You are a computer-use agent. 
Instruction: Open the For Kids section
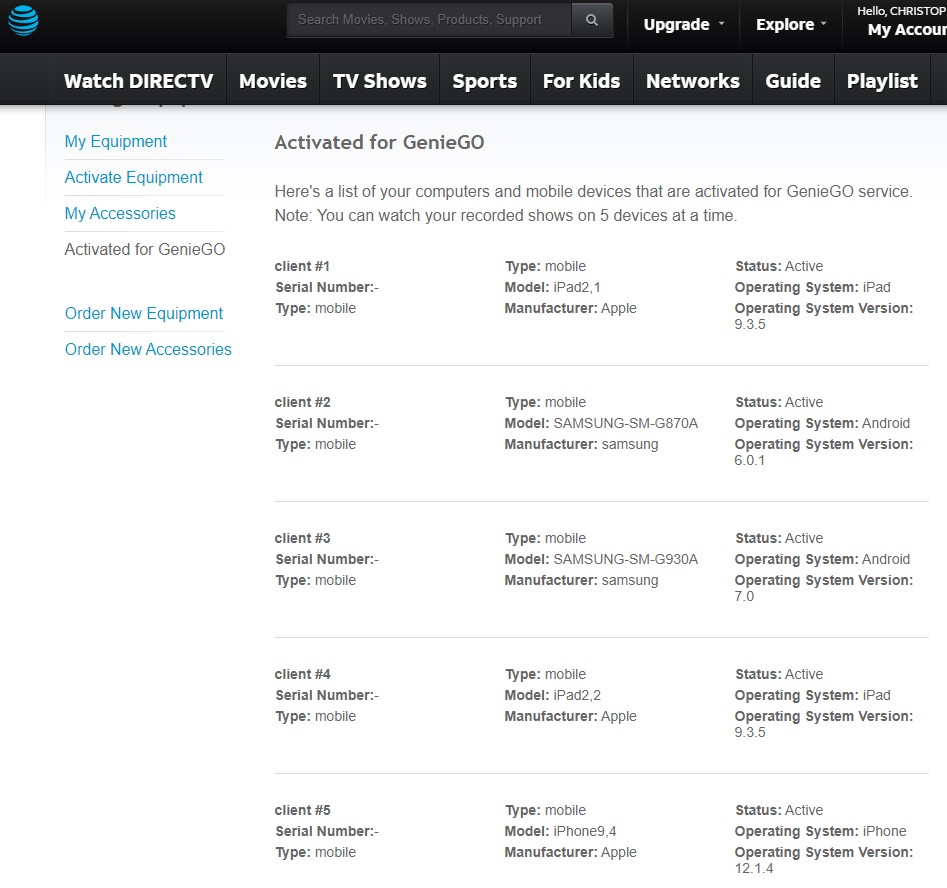[x=582, y=81]
